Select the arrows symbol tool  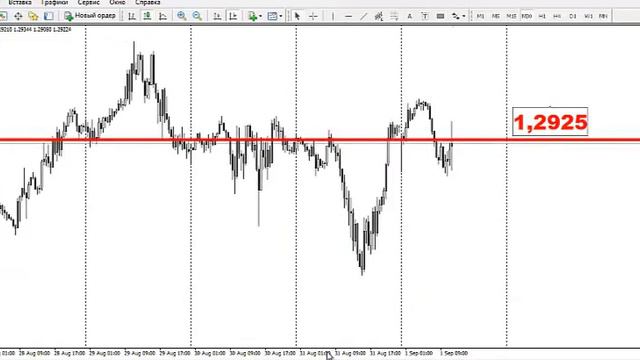[x=455, y=16]
